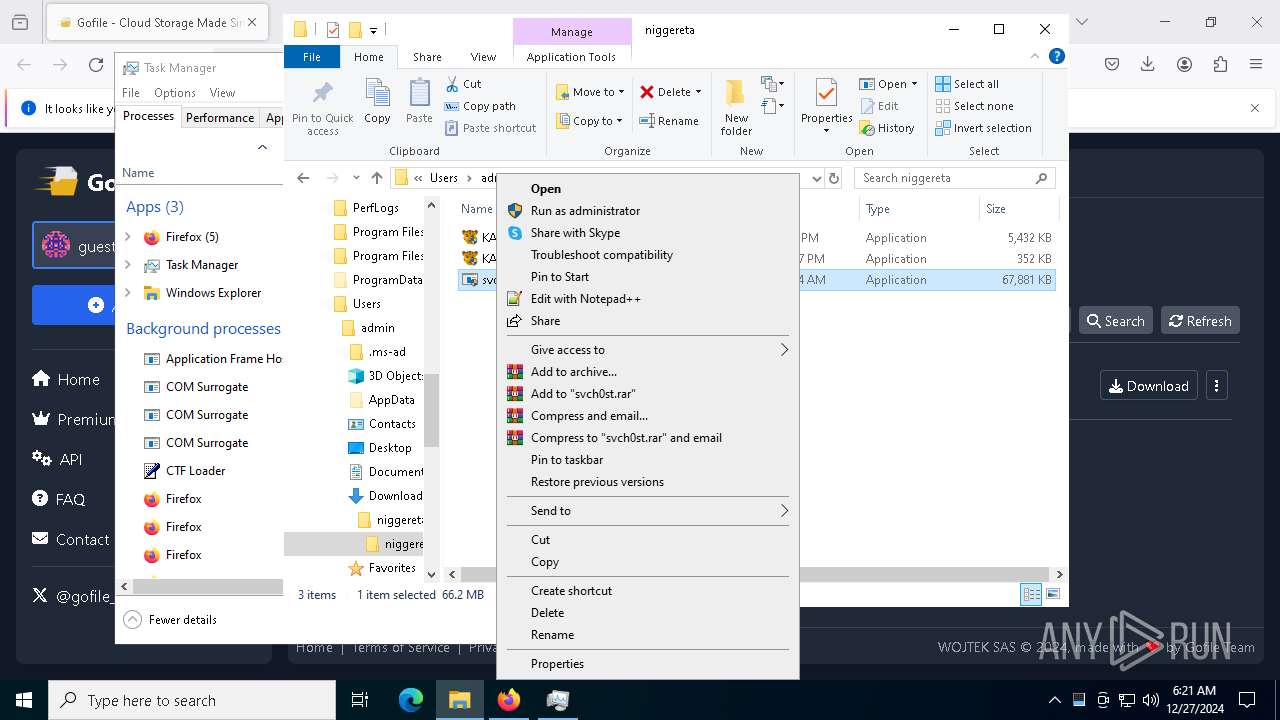Viewport: 1280px width, 720px height.
Task: Click Select all in the ribbon
Action: pyautogui.click(x=967, y=84)
